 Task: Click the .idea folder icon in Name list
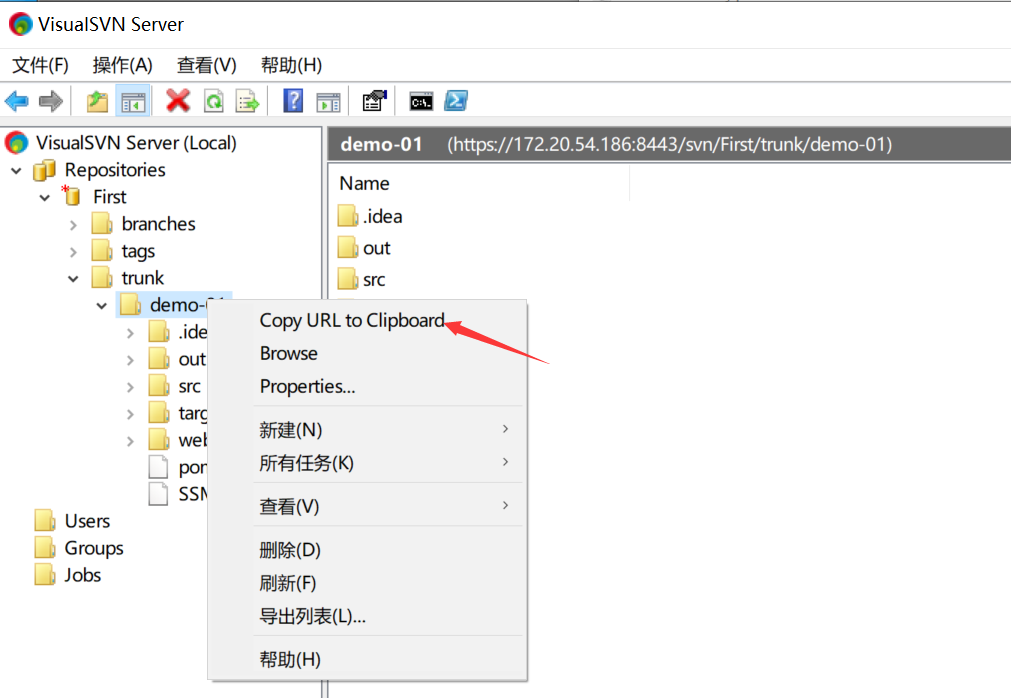click(348, 216)
